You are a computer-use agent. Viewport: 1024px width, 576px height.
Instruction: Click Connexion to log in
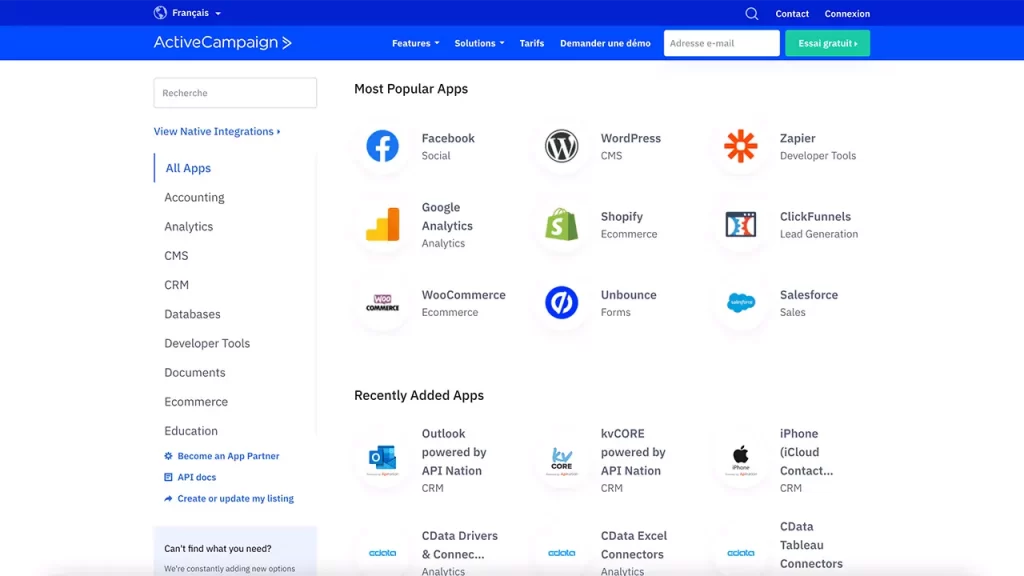tap(847, 14)
